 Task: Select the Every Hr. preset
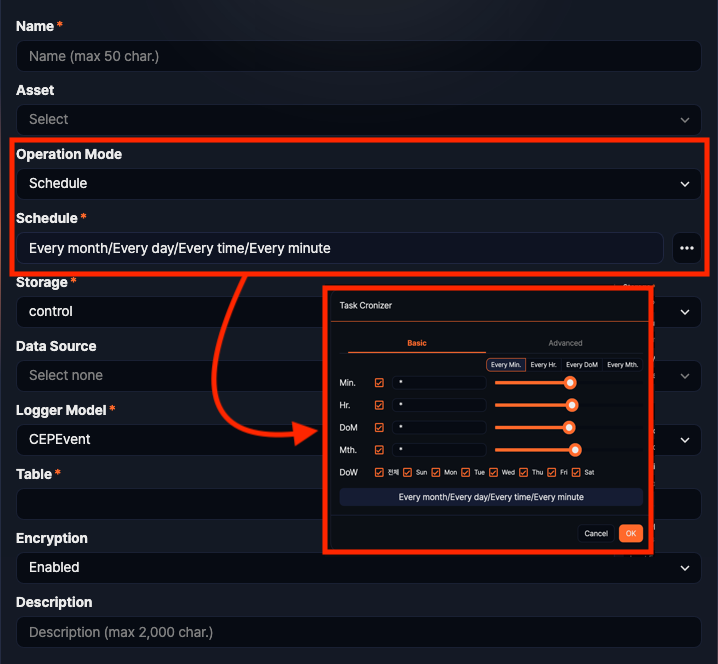pos(544,365)
